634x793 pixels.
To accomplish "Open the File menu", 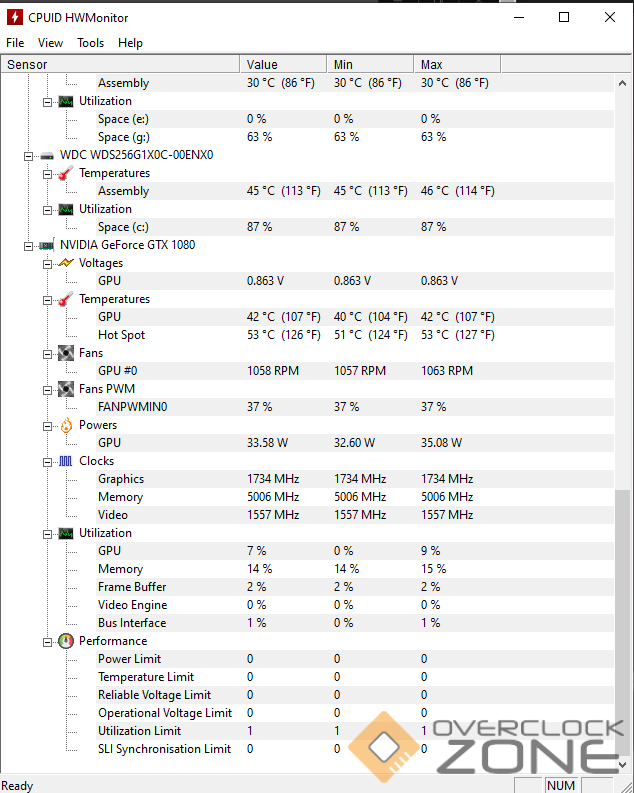I will (x=15, y=43).
